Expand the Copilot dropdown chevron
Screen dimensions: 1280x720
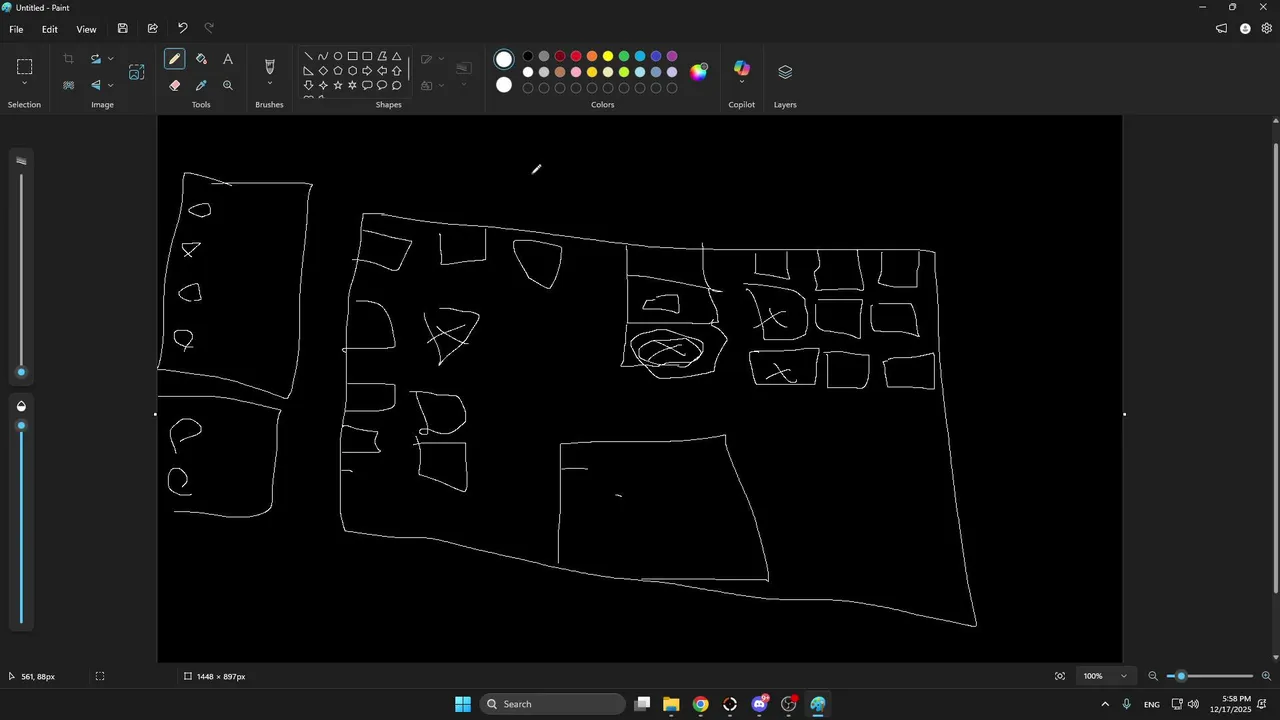(741, 83)
